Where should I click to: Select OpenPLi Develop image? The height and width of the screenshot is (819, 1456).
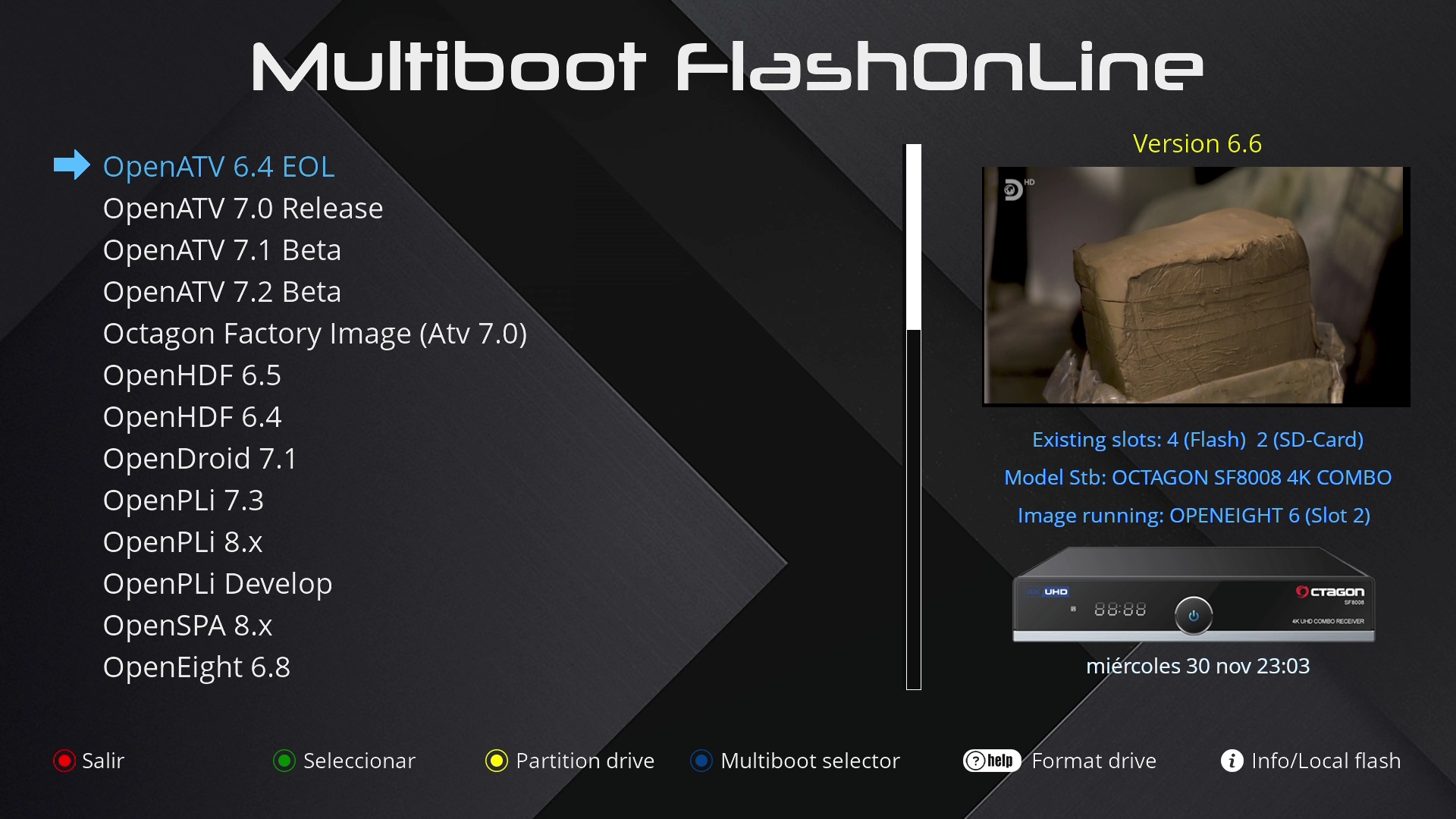pos(217,584)
